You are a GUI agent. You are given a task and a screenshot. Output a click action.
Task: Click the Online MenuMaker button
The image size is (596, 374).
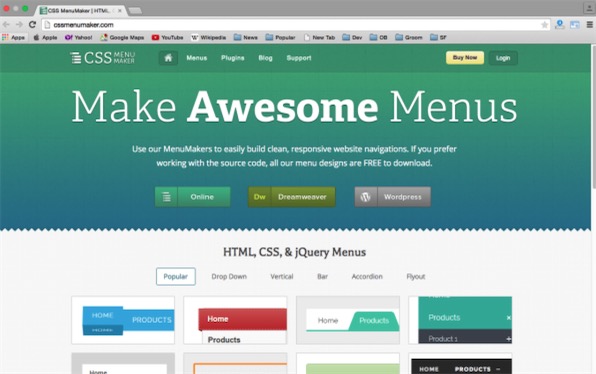pyautogui.click(x=192, y=197)
